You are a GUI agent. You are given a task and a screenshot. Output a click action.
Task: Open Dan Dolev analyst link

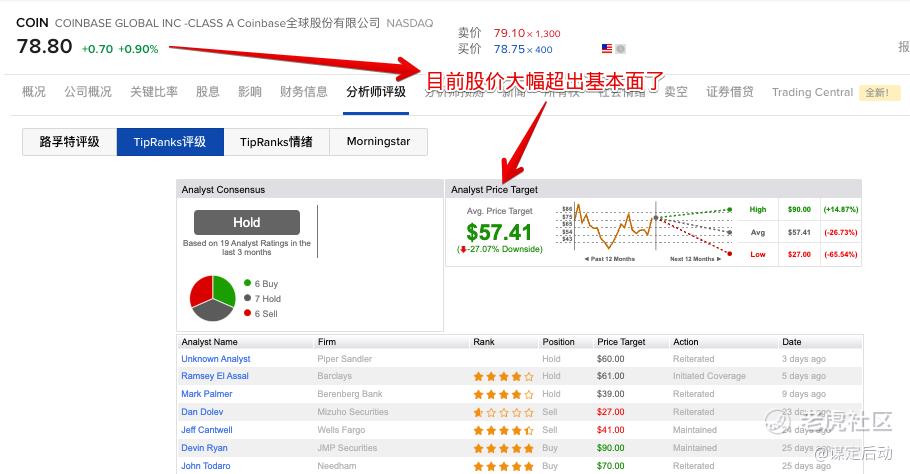pos(202,412)
